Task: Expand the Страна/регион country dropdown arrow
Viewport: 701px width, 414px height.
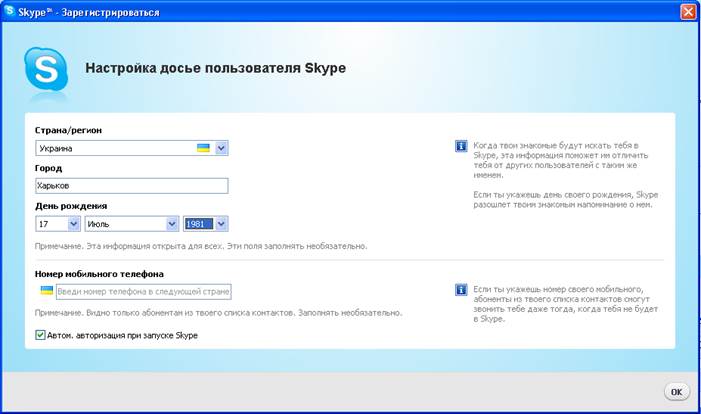Action: (x=222, y=148)
